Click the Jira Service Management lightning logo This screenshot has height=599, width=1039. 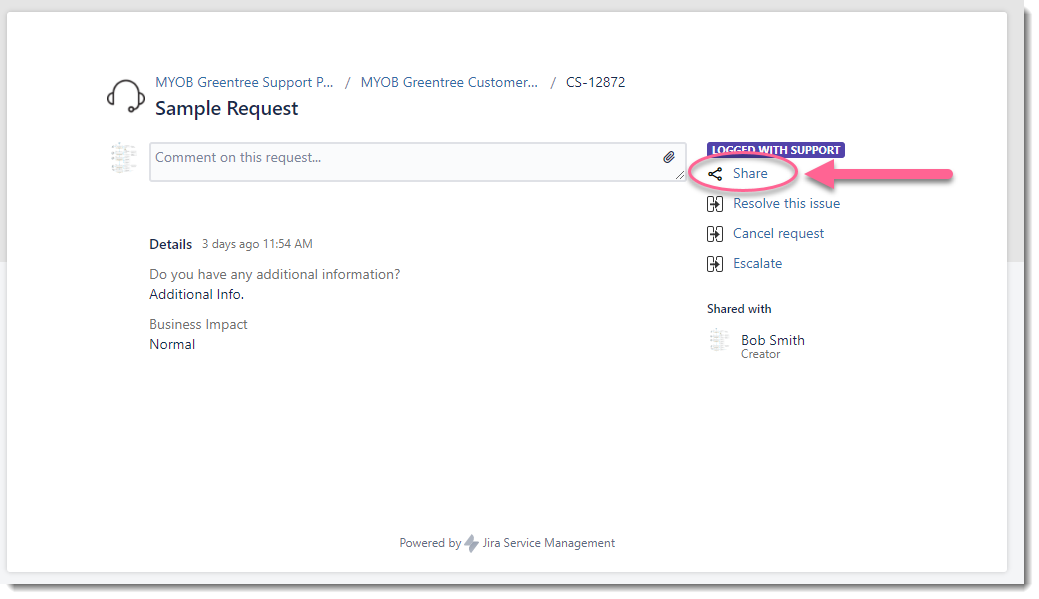(471, 543)
